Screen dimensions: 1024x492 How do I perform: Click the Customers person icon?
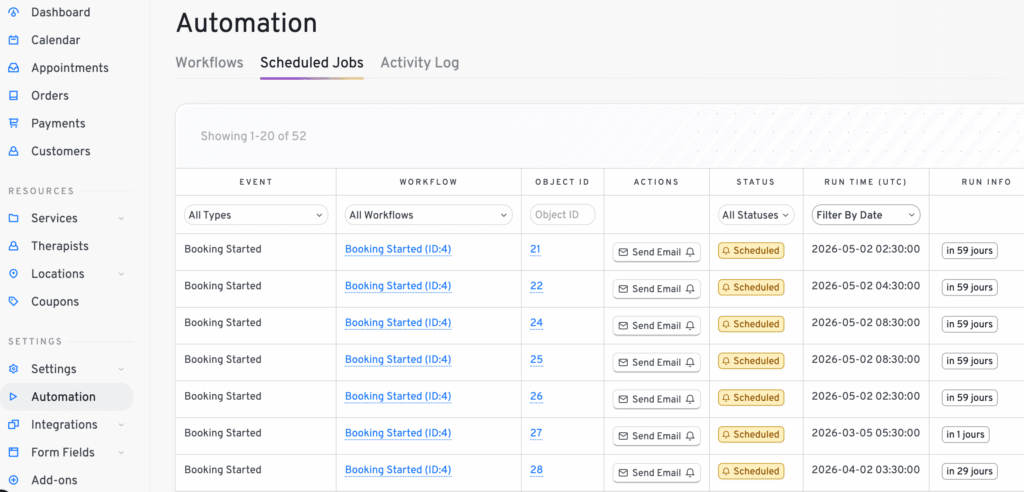click(13, 152)
